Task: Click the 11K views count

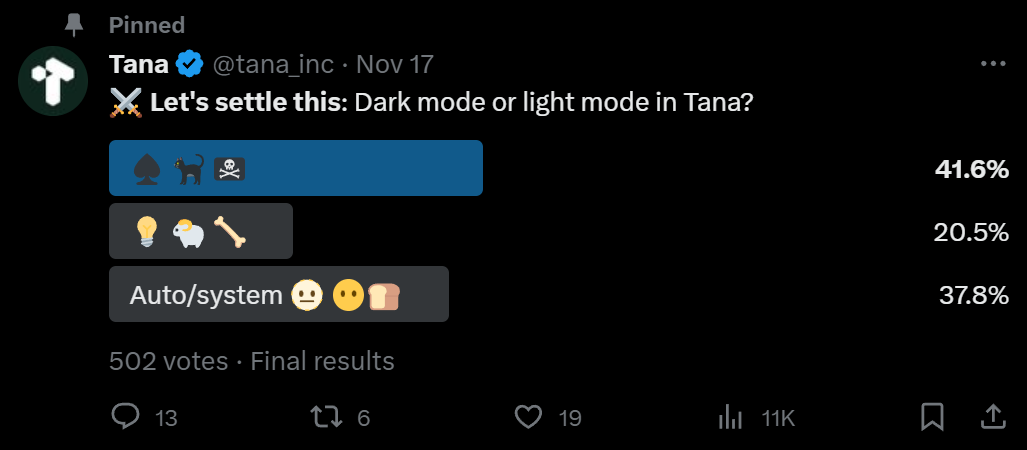Action: point(778,418)
